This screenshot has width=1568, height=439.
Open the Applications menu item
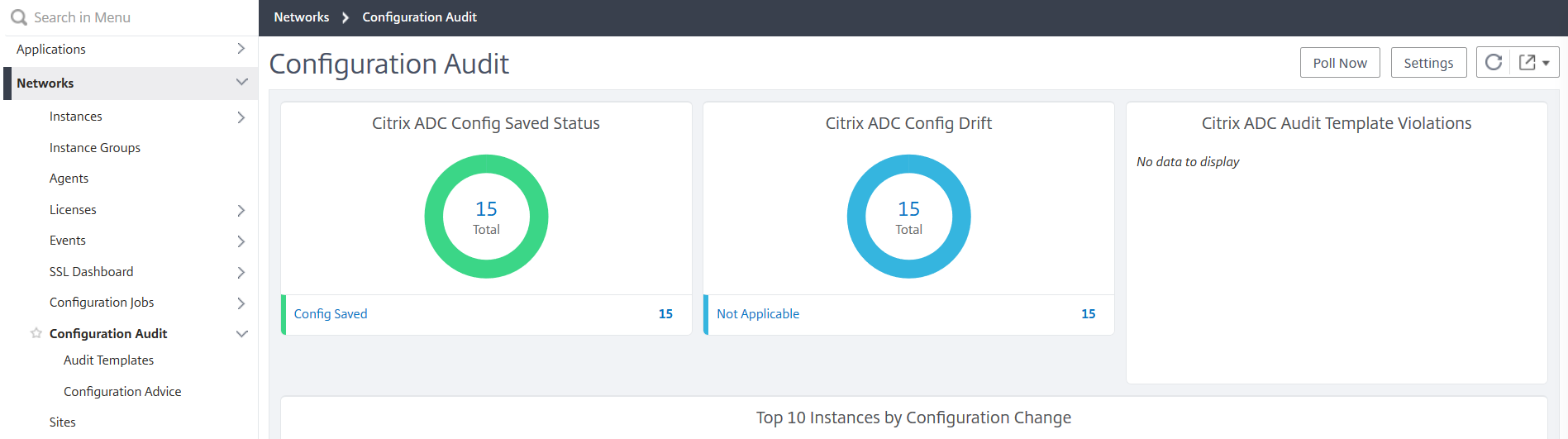pos(51,50)
